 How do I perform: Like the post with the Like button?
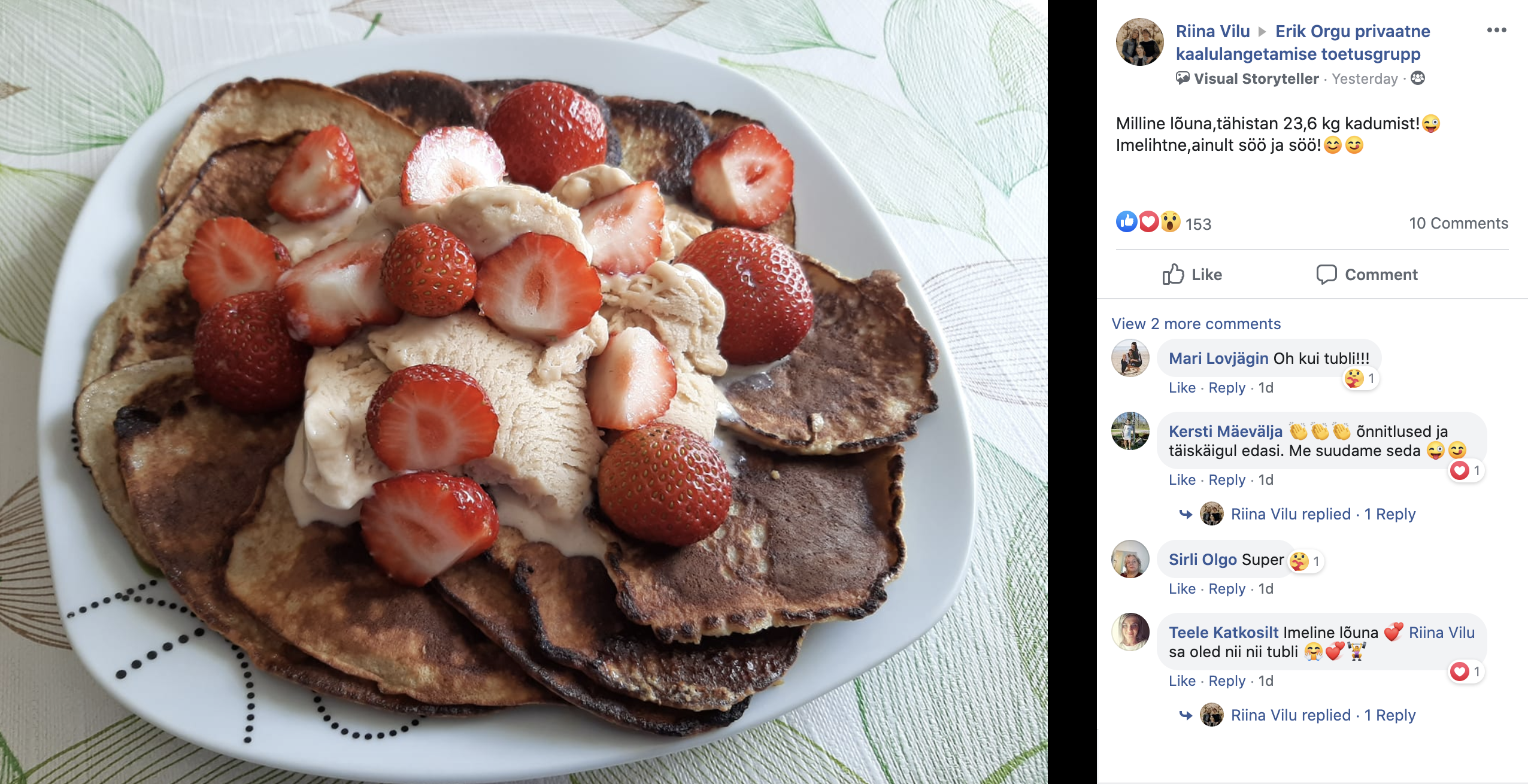click(1192, 275)
